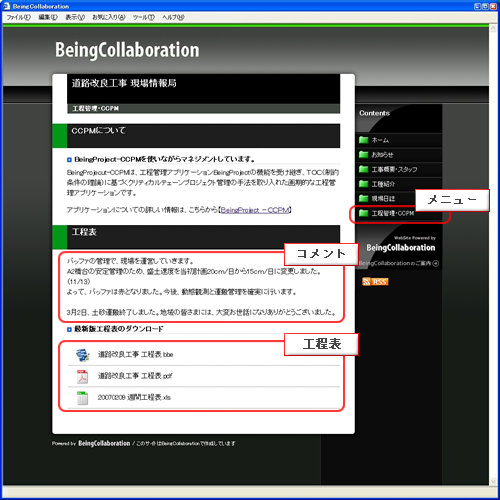Viewport: 500px width, 500px height.
Task: Click the folder icon beside 現場日誌
Action: tap(363, 198)
